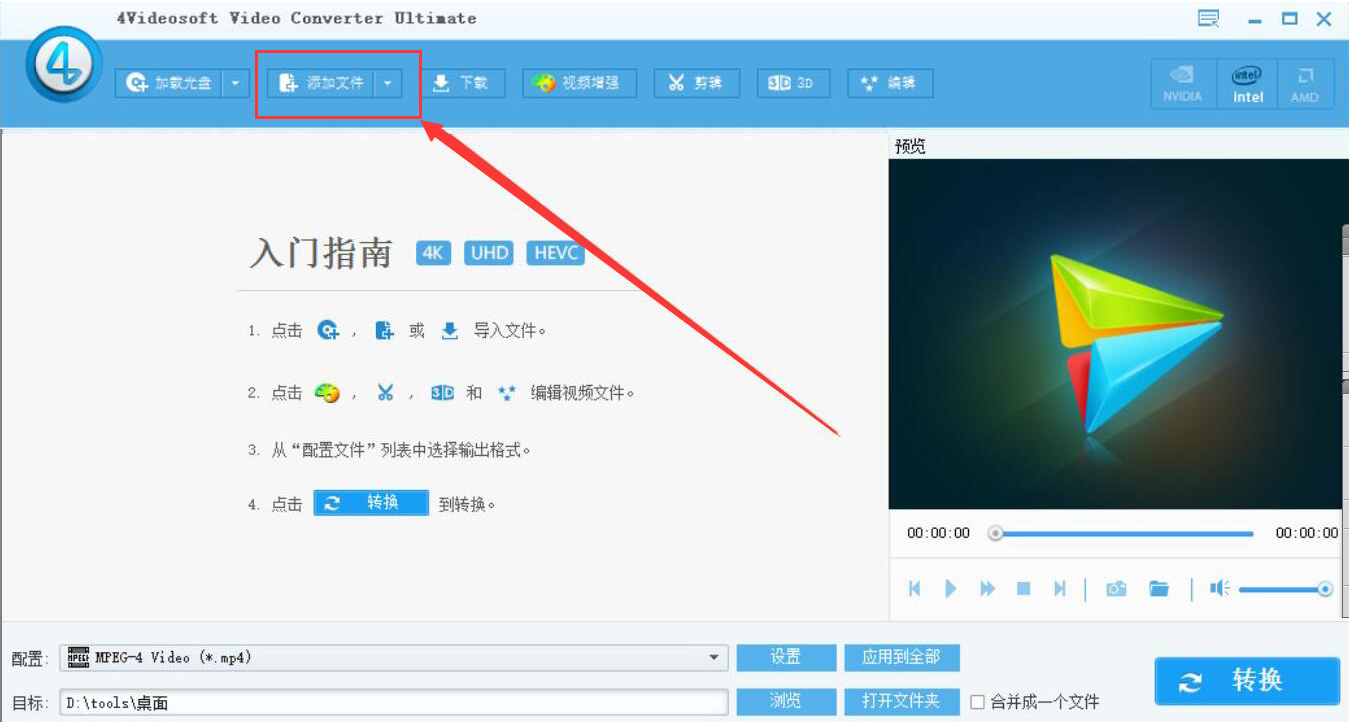The image size is (1349, 722).
Task: Toggle NVIDIA hardware acceleration
Action: (1183, 84)
